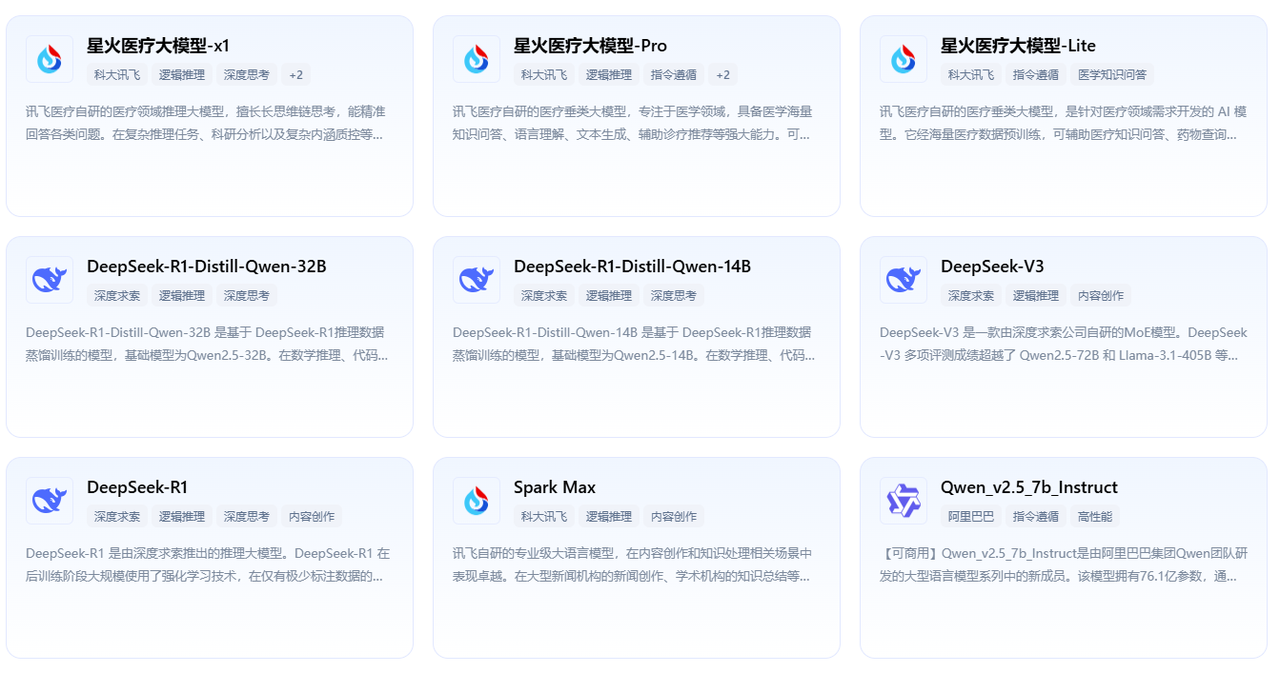The width and height of the screenshot is (1280, 673).
Task: Click the 逻辑推理 tag on 星火医疗大模型-x1
Action: pyautogui.click(x=182, y=75)
